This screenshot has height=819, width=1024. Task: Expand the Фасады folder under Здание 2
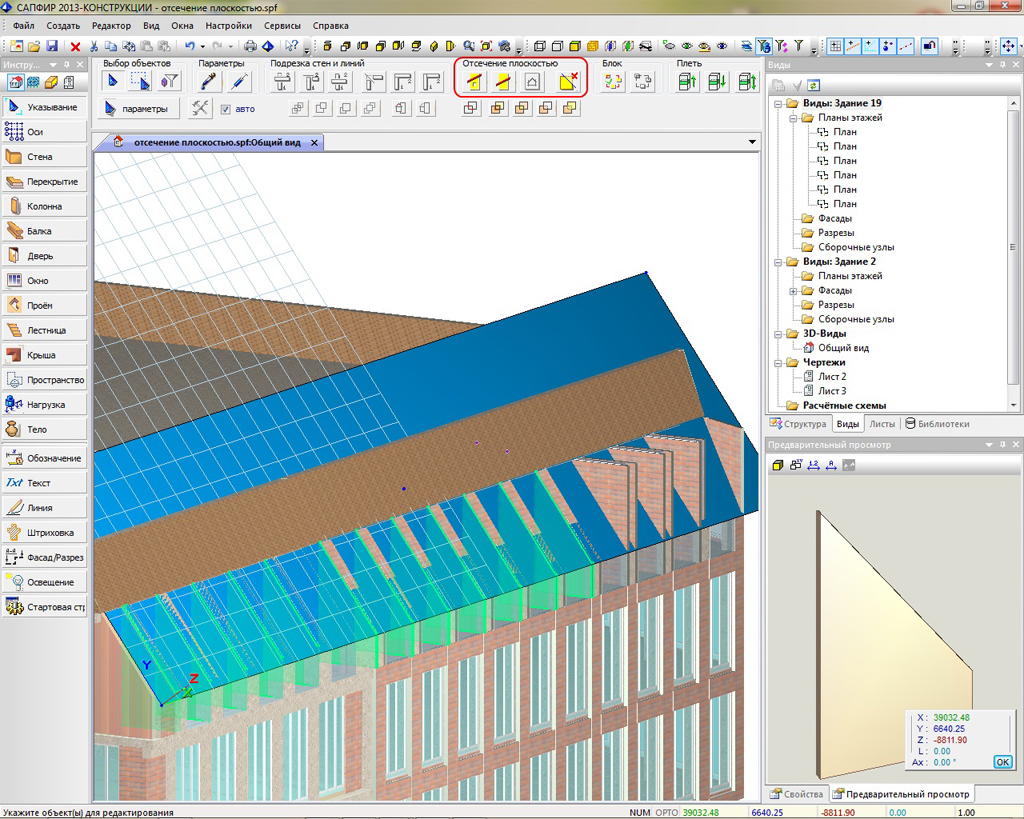coord(793,291)
